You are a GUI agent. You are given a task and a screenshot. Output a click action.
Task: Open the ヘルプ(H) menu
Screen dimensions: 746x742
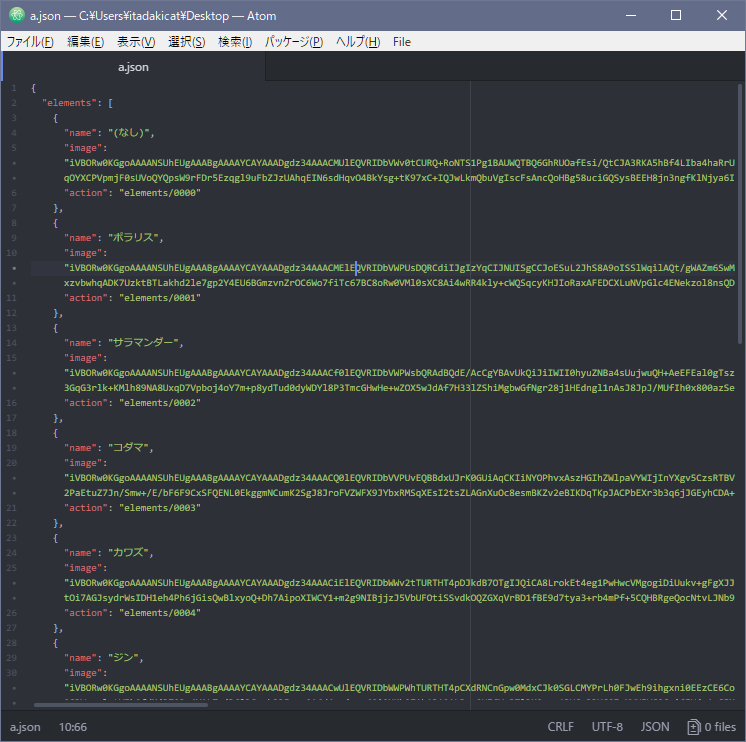click(x=358, y=42)
